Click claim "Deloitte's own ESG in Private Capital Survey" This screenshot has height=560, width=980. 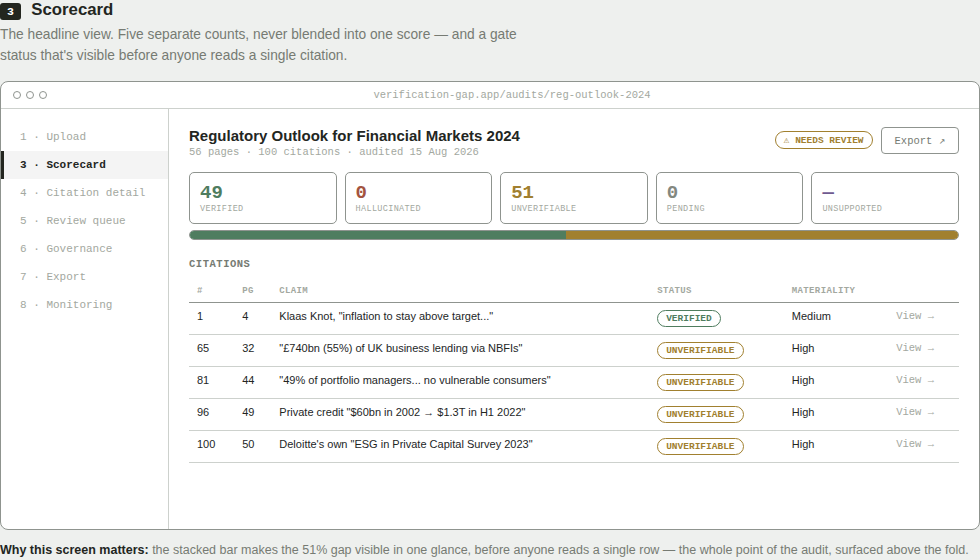click(406, 444)
